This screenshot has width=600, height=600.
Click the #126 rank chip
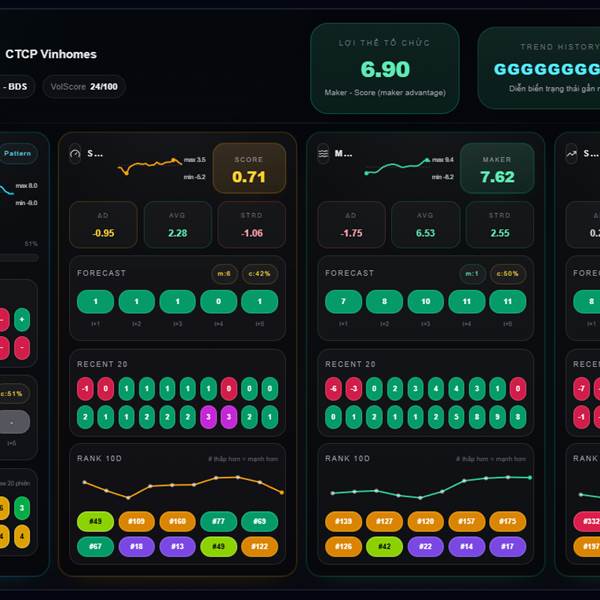343,546
